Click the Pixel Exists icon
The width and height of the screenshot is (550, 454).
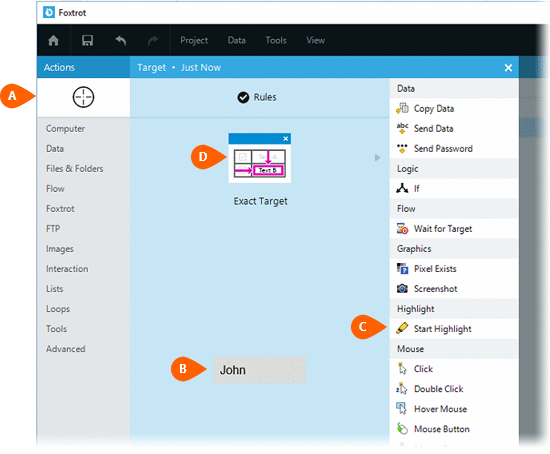coord(402,269)
